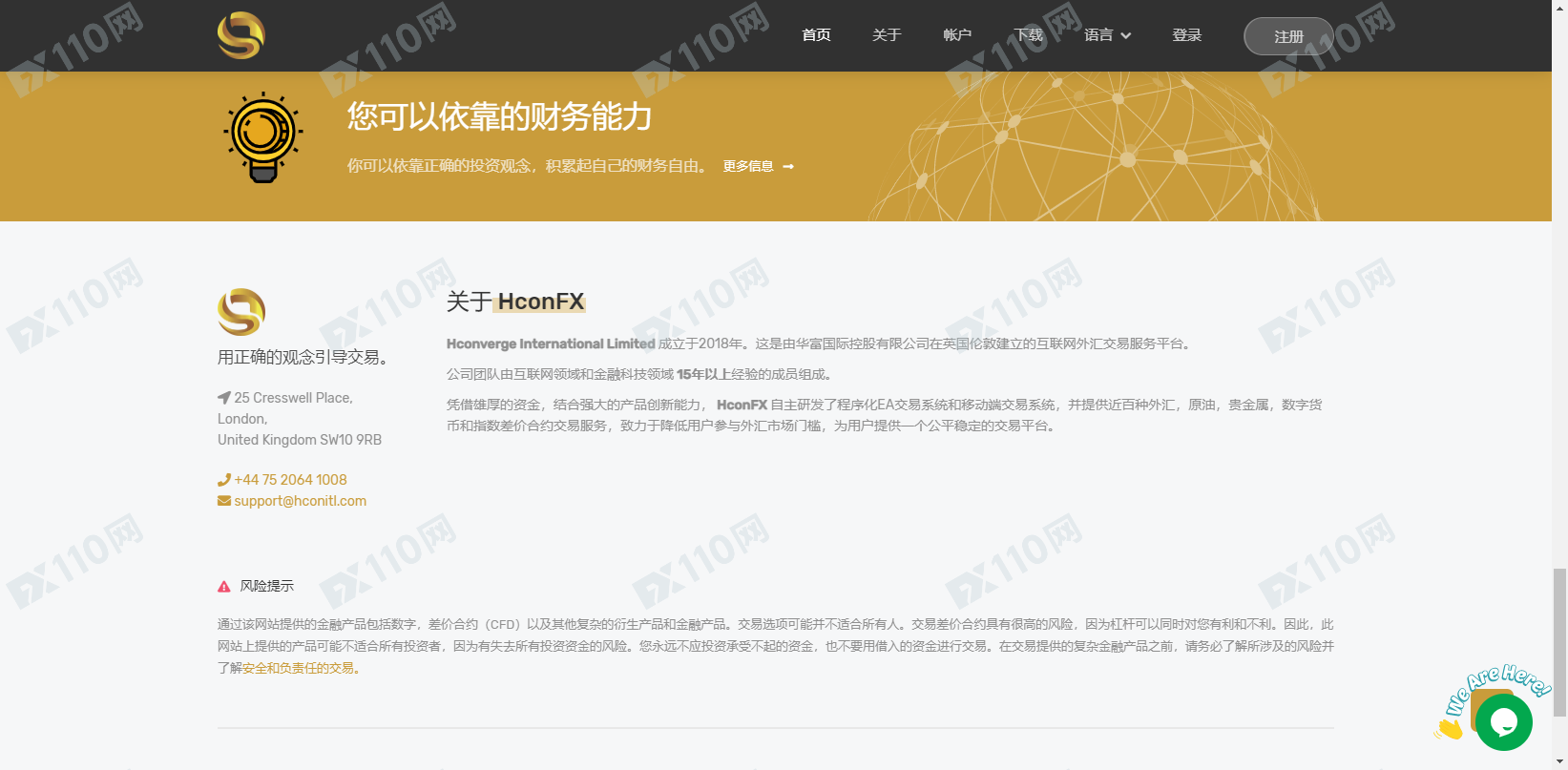Screen dimensions: 1568x770
Task: Click the lightbulb idea icon
Action: [262, 137]
